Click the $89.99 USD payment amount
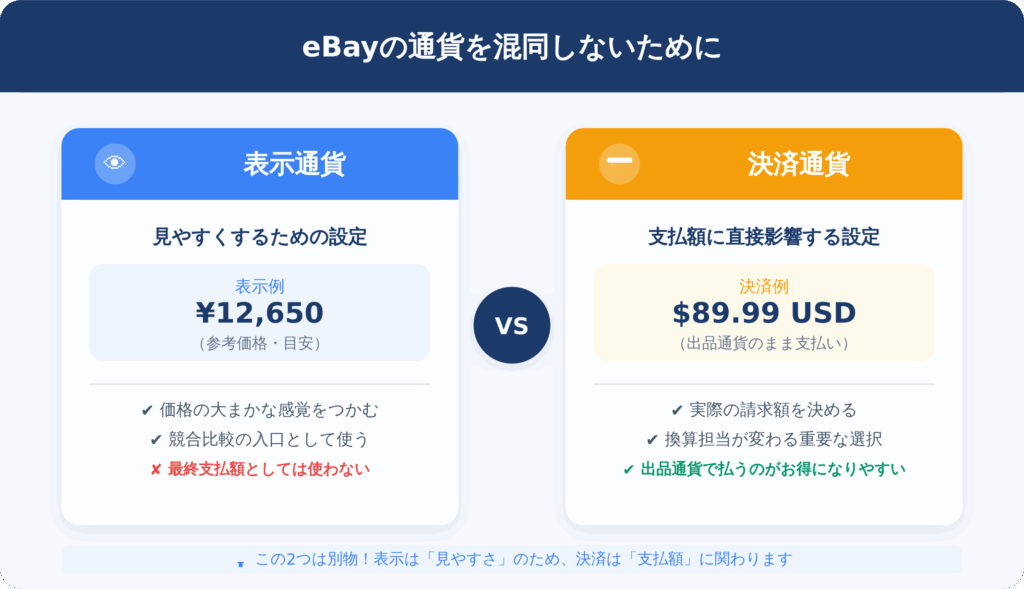Image resolution: width=1024 pixels, height=589 pixels. (x=764, y=313)
